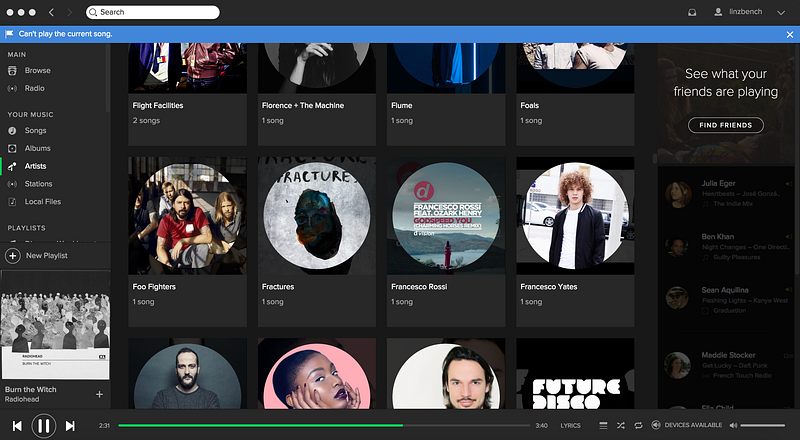Click the Burn the Witch track title
800x440 pixels.
31,389
